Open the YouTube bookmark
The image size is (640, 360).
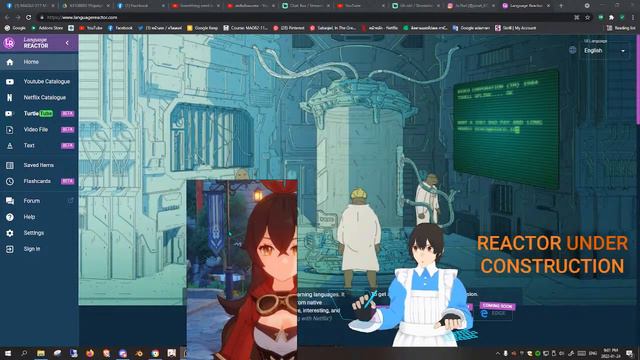pos(91,28)
